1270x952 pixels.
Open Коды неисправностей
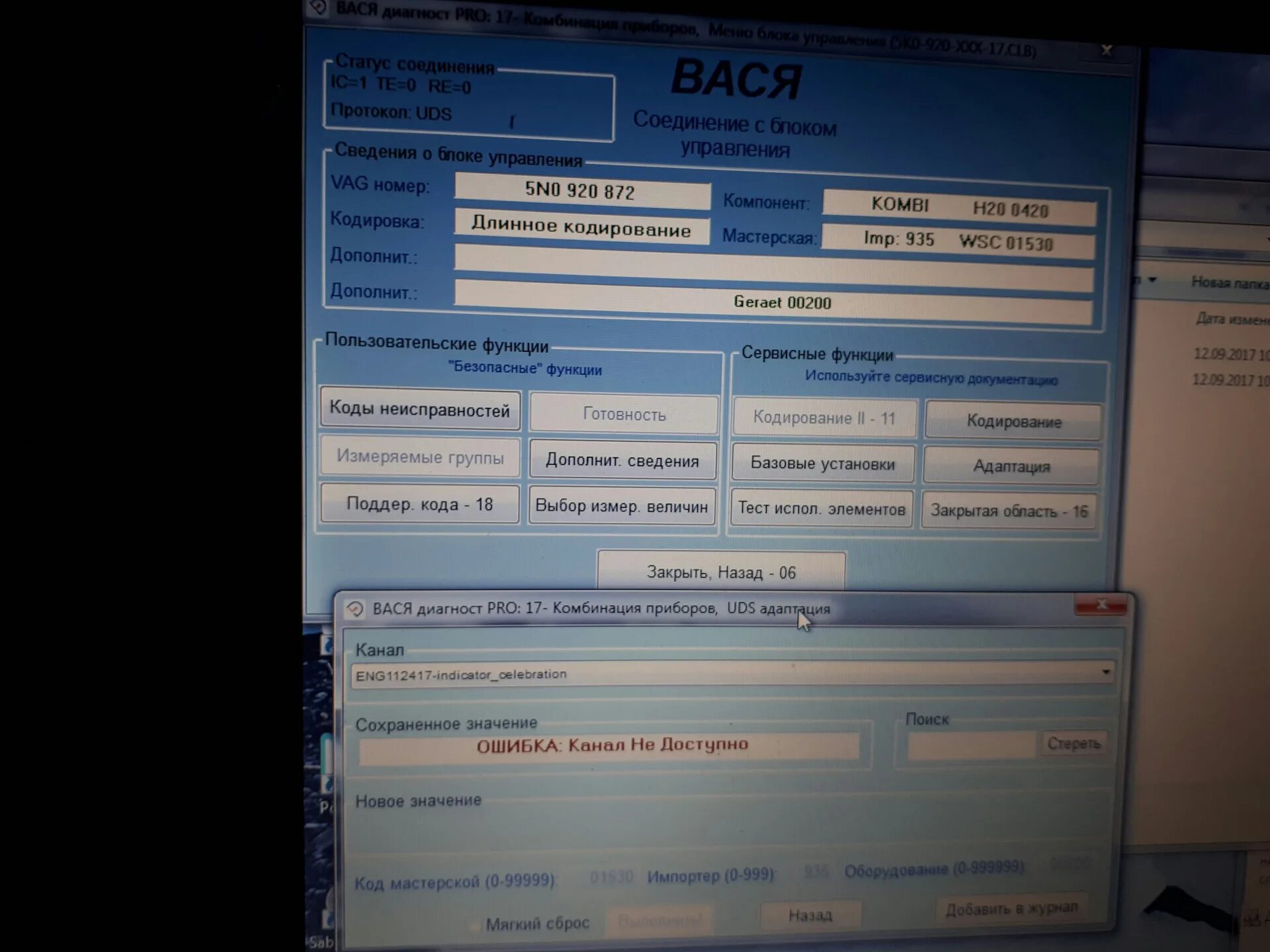[420, 410]
